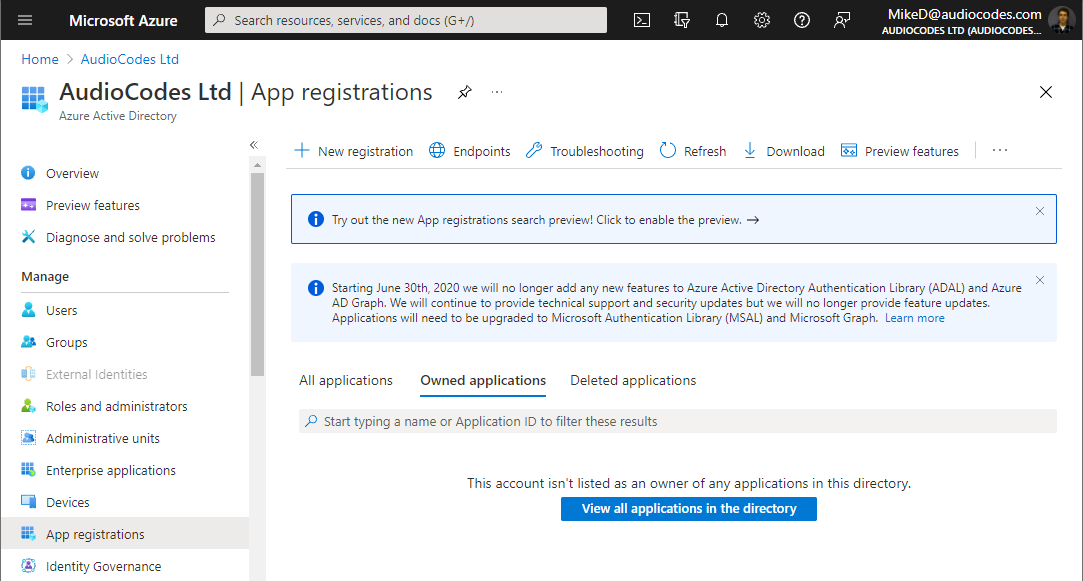Click New registration in the toolbar
This screenshot has height=581, width=1083.
[x=353, y=151]
